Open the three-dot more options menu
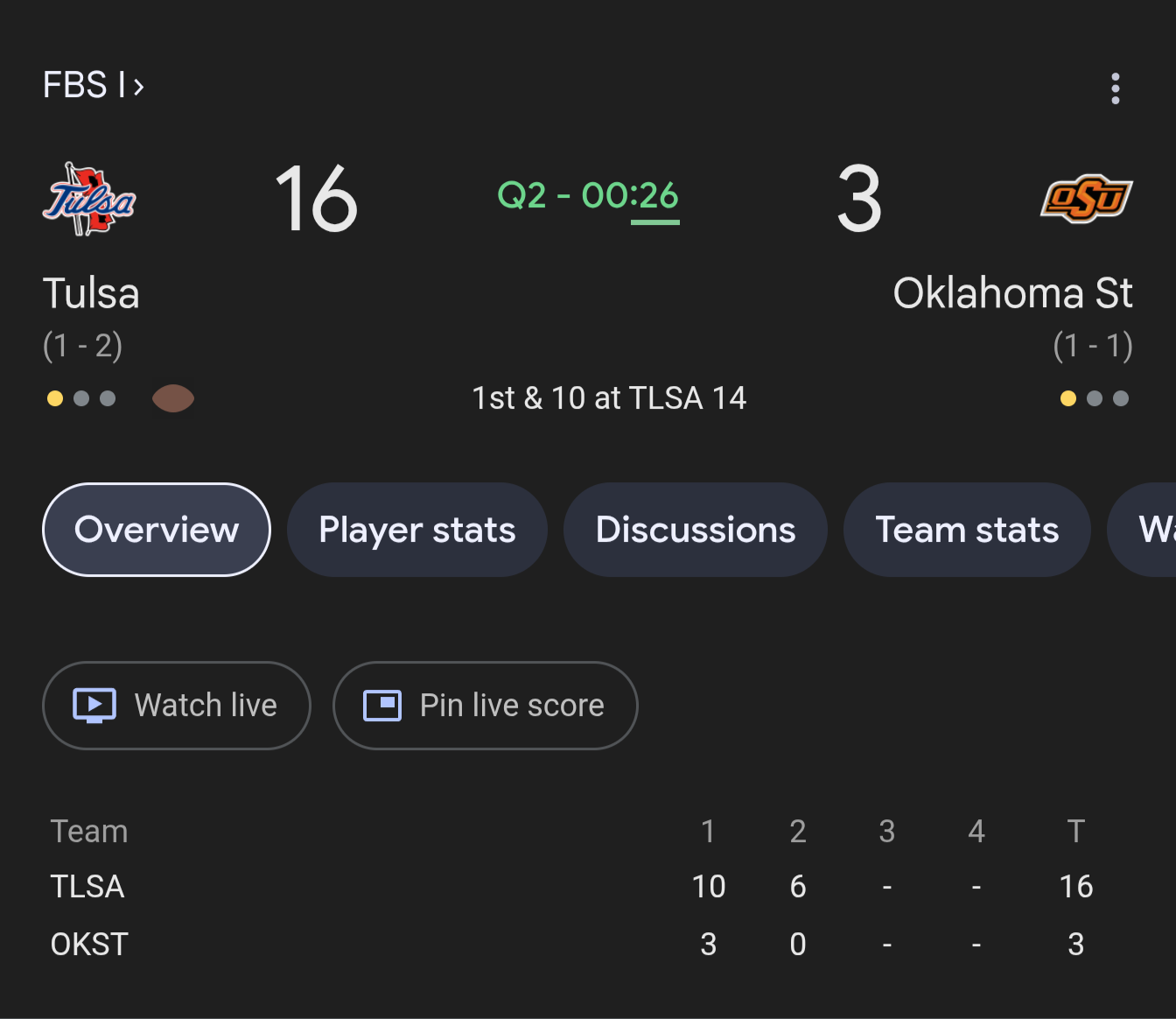The width and height of the screenshot is (1176, 1019). point(1115,88)
